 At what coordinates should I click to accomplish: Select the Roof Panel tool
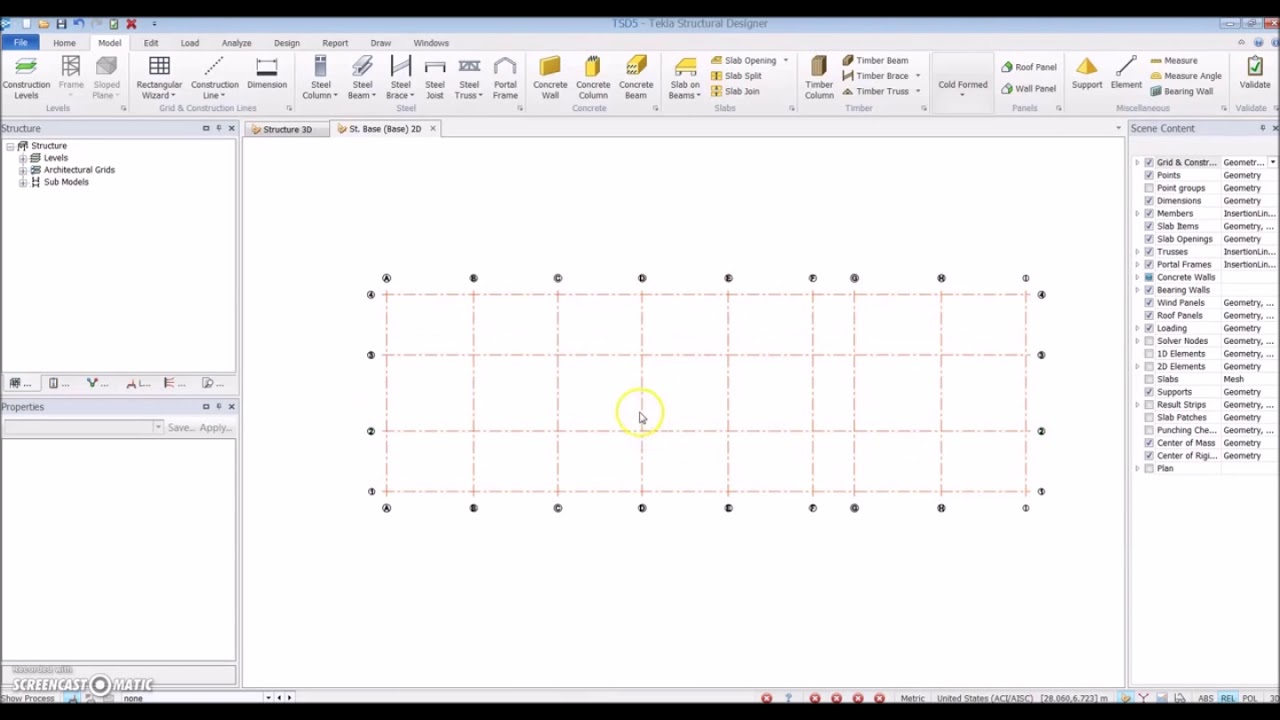pos(1028,67)
